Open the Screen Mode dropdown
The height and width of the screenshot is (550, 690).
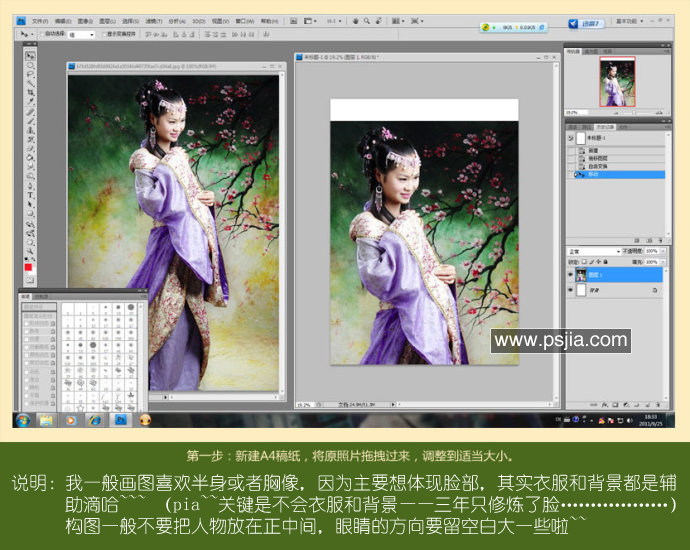(x=417, y=21)
